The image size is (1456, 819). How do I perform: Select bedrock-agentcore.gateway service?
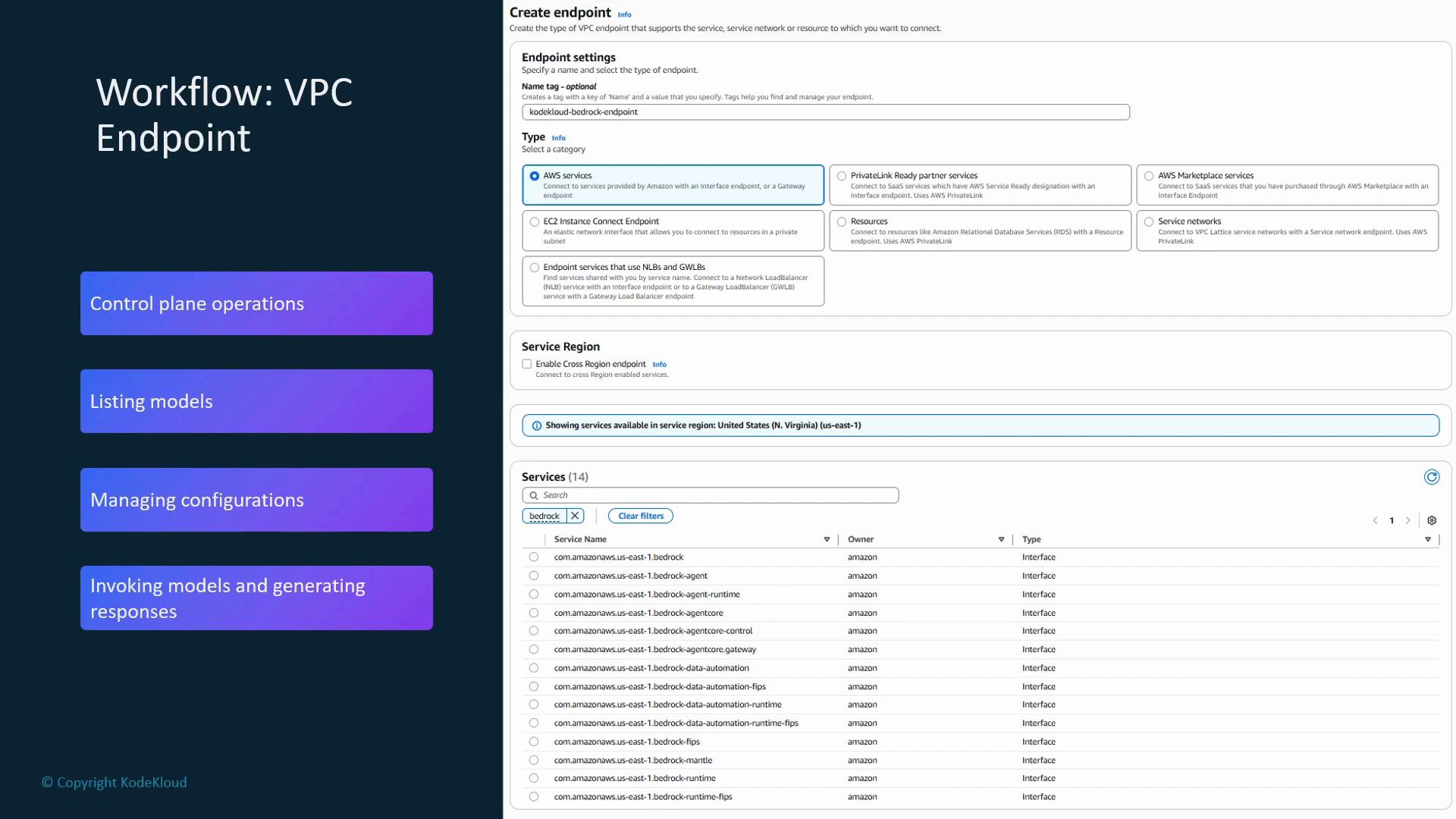pos(534,650)
